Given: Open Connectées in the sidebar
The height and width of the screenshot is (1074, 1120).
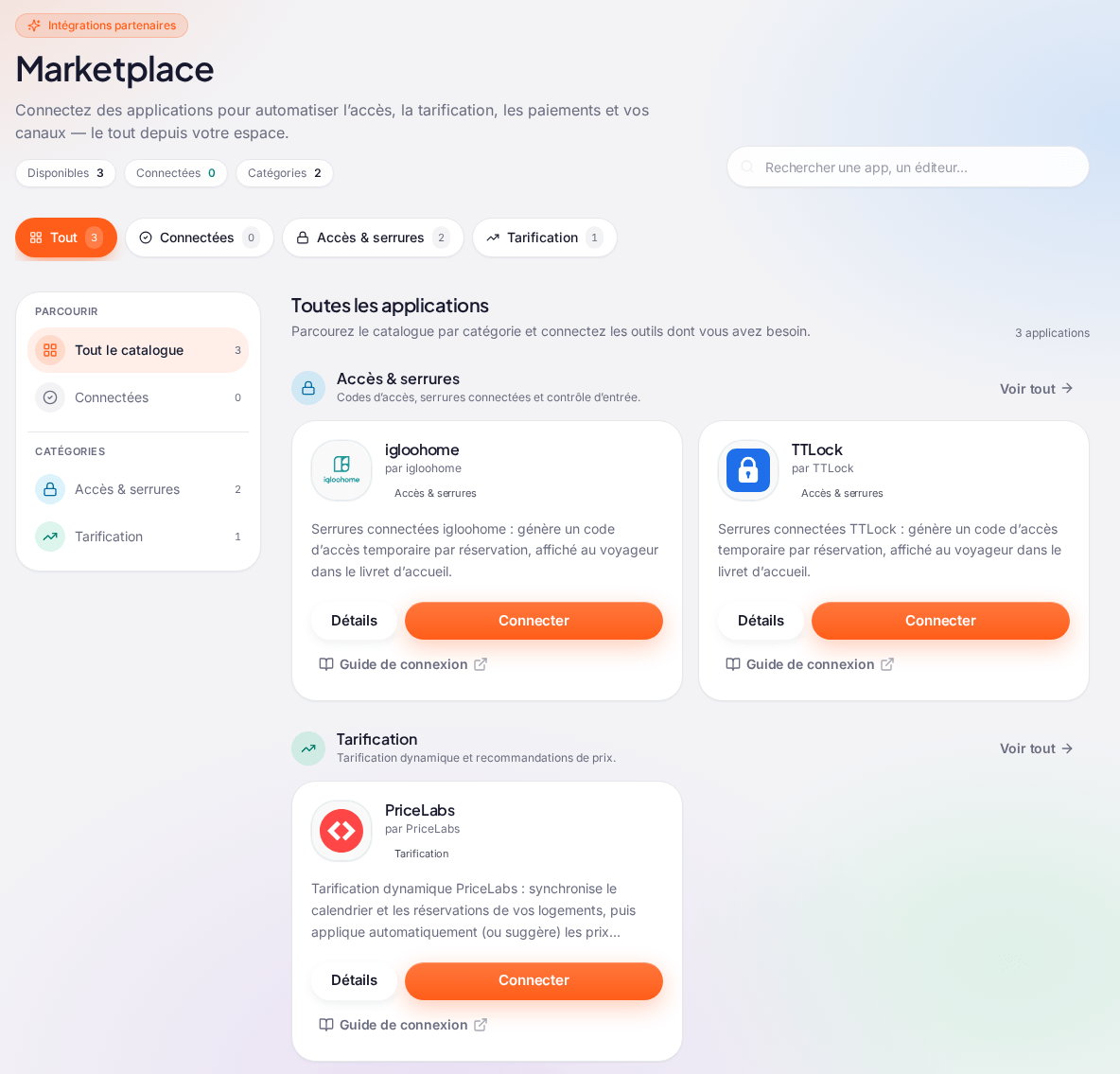Looking at the screenshot, I should pos(138,397).
